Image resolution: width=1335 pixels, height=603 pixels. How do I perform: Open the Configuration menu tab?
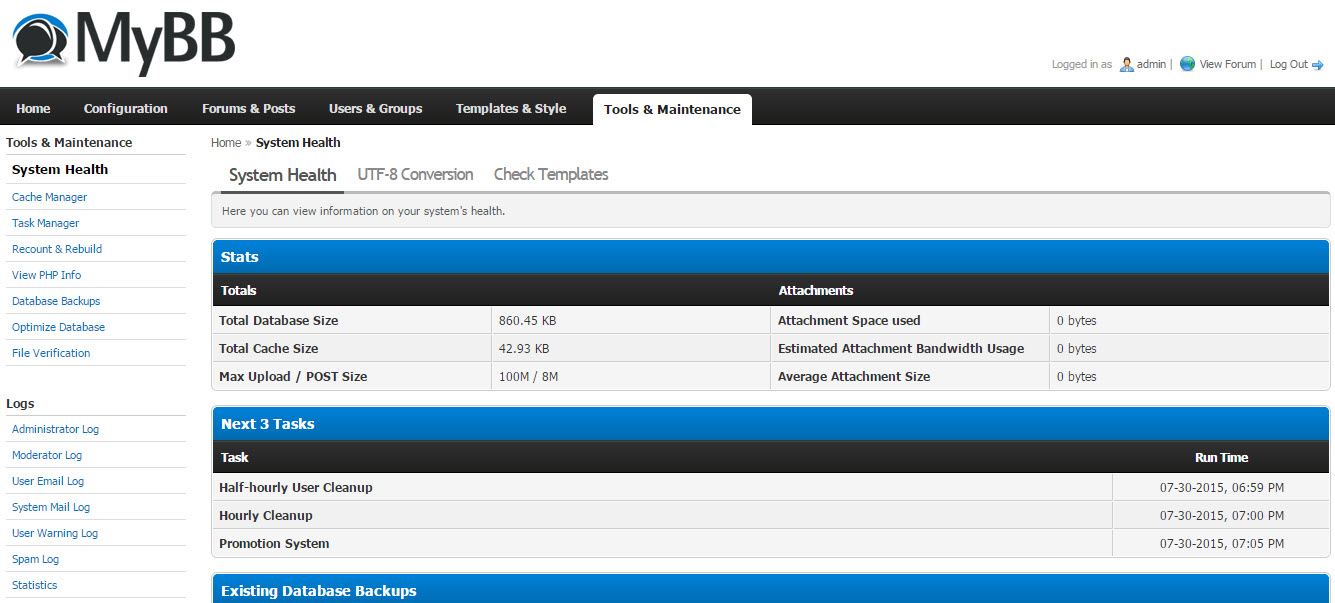(126, 109)
